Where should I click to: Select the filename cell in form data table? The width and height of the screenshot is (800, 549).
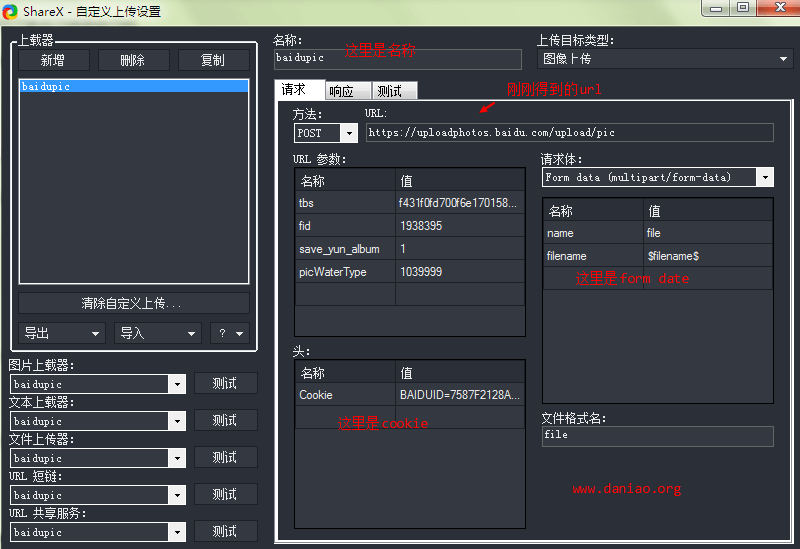593,256
